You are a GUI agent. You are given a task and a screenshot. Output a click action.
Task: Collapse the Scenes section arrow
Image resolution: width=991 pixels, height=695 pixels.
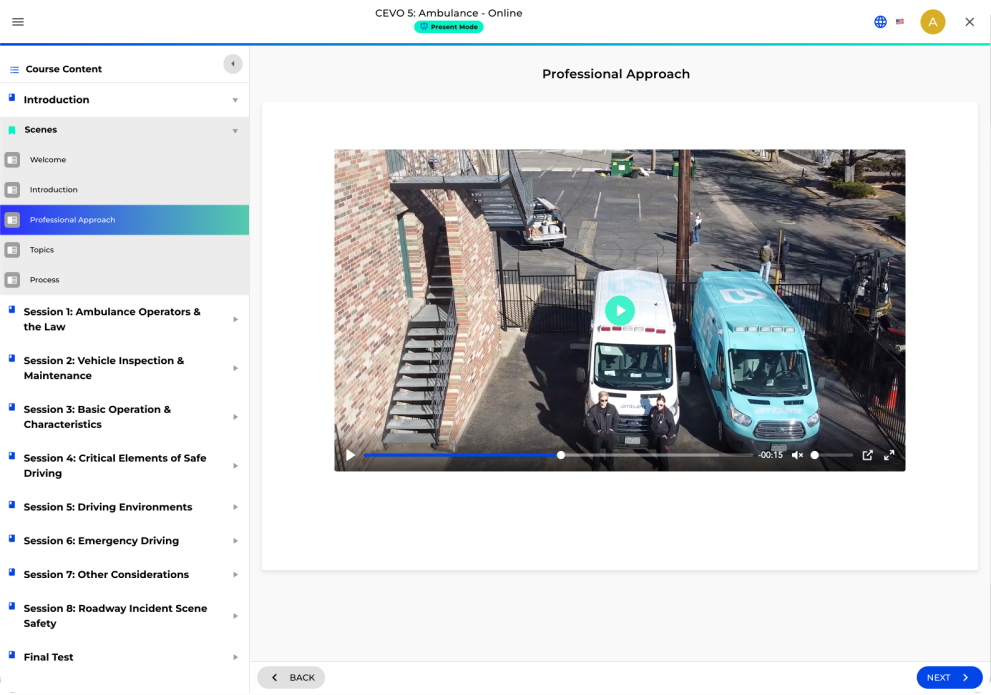tap(235, 131)
